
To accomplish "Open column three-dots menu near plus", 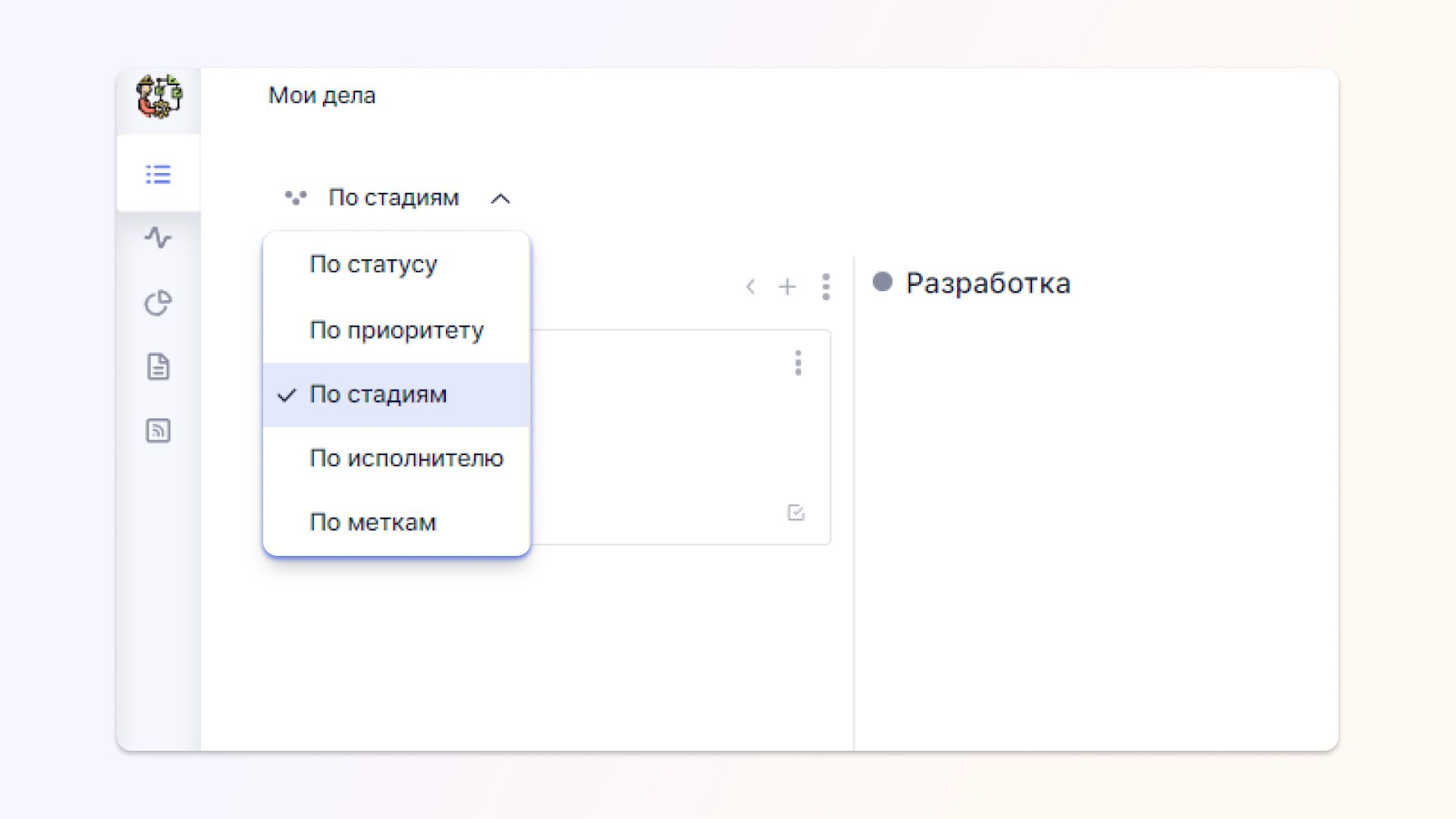I will pyautogui.click(x=826, y=287).
